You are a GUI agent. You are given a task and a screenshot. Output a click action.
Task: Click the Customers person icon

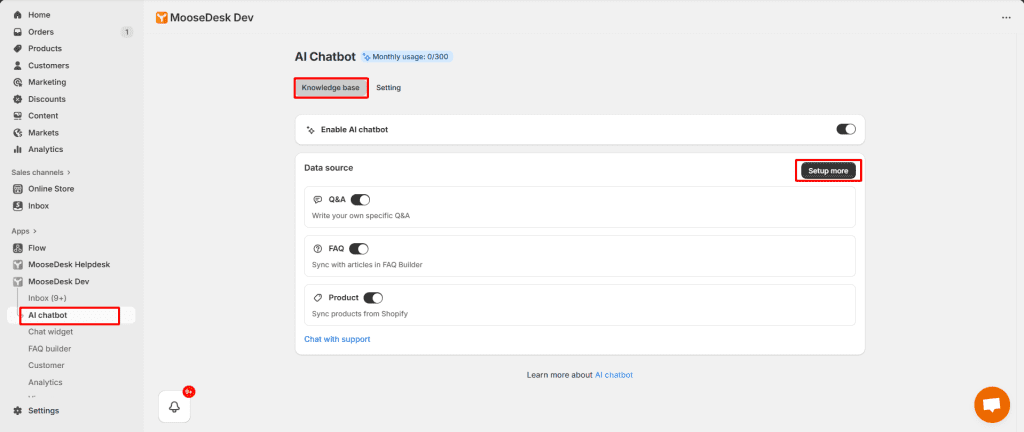pos(18,66)
